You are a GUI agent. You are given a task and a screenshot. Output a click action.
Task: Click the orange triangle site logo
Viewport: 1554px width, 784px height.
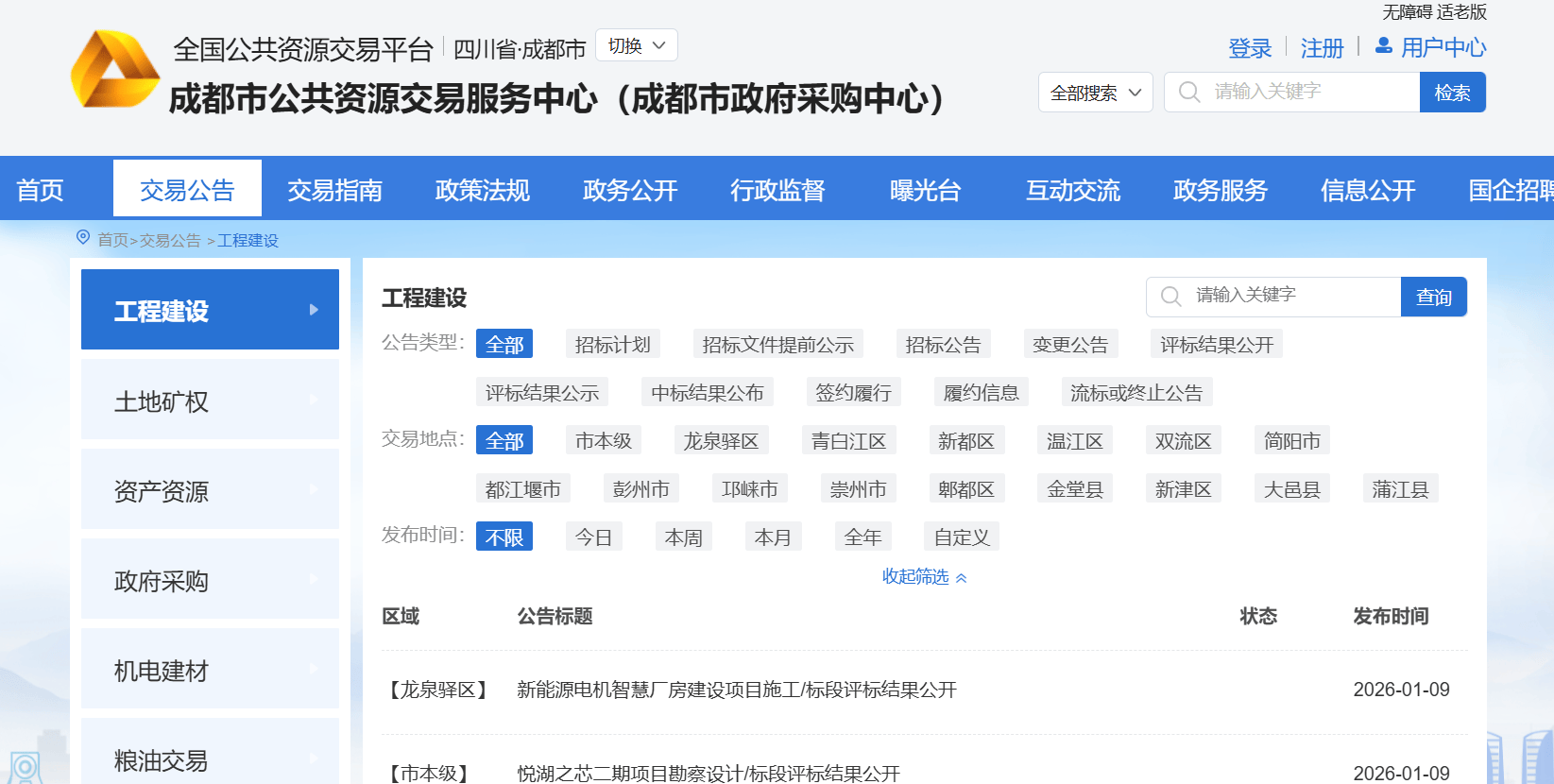pyautogui.click(x=115, y=70)
